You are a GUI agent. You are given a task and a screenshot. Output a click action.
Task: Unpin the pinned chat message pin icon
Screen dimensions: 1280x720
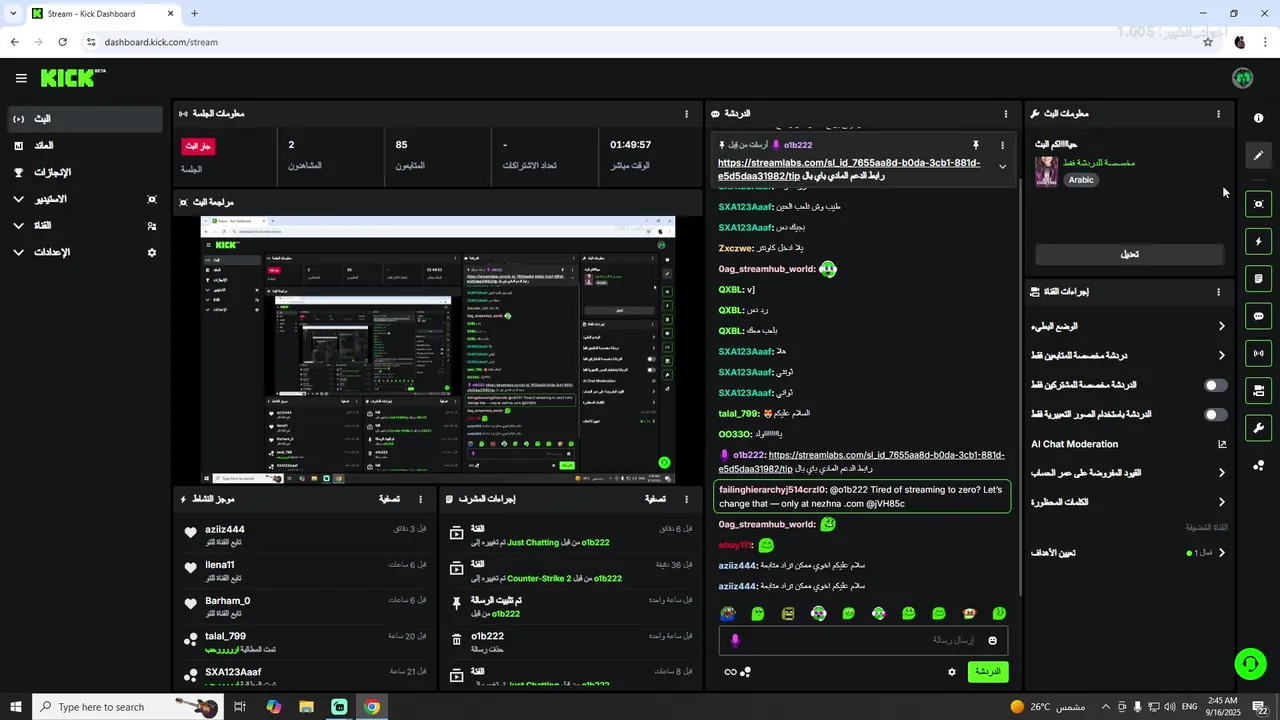[976, 145]
